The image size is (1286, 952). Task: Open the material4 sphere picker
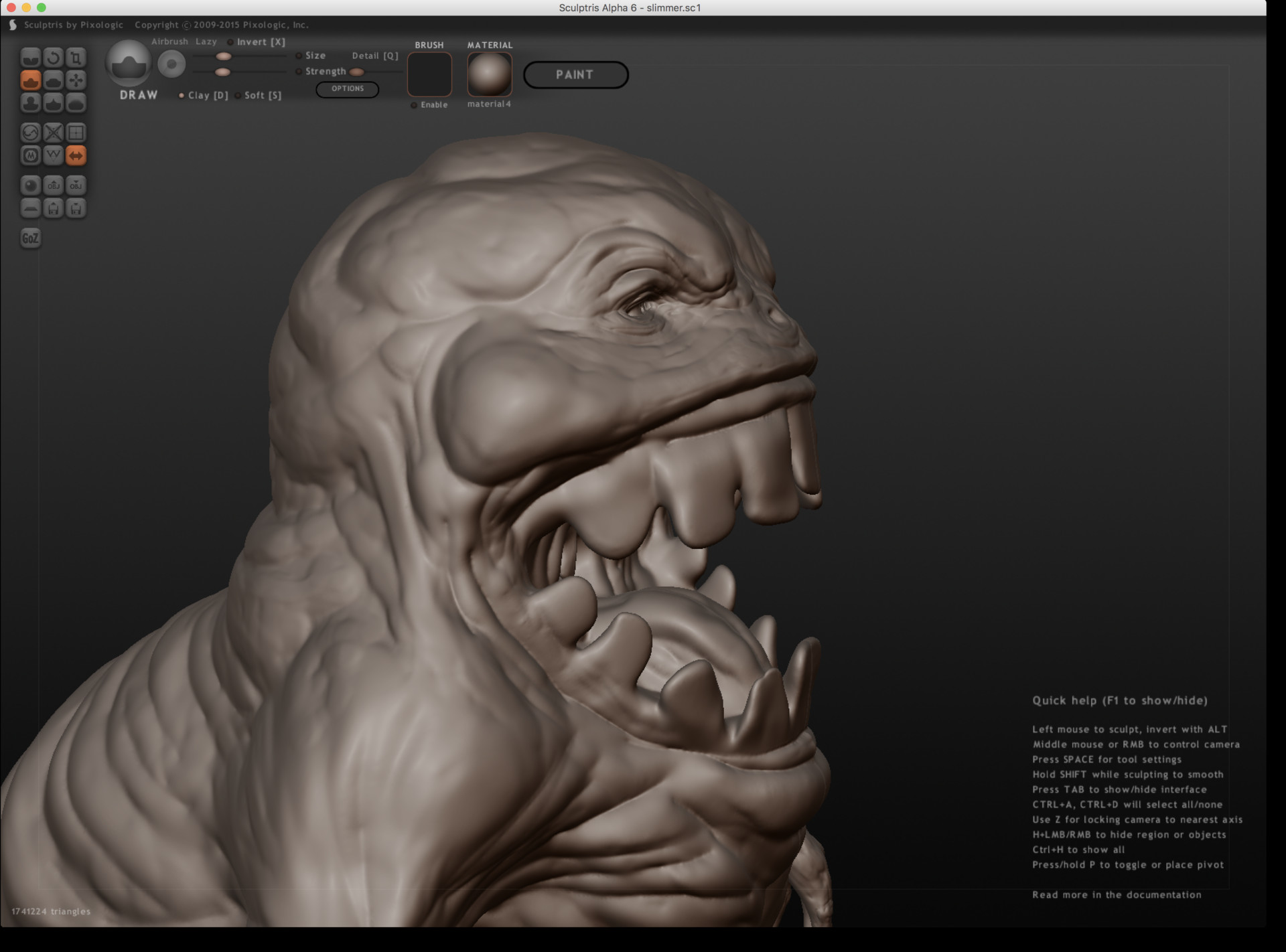tap(490, 74)
